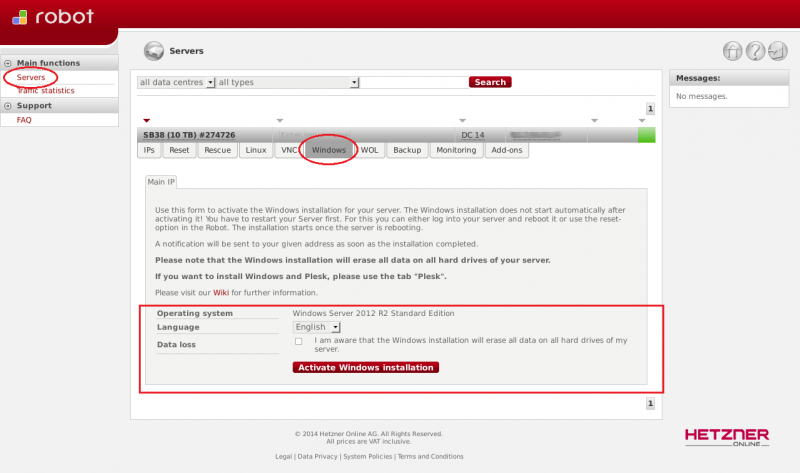Open the Add-ons tab
This screenshot has width=800, height=473.
click(507, 150)
